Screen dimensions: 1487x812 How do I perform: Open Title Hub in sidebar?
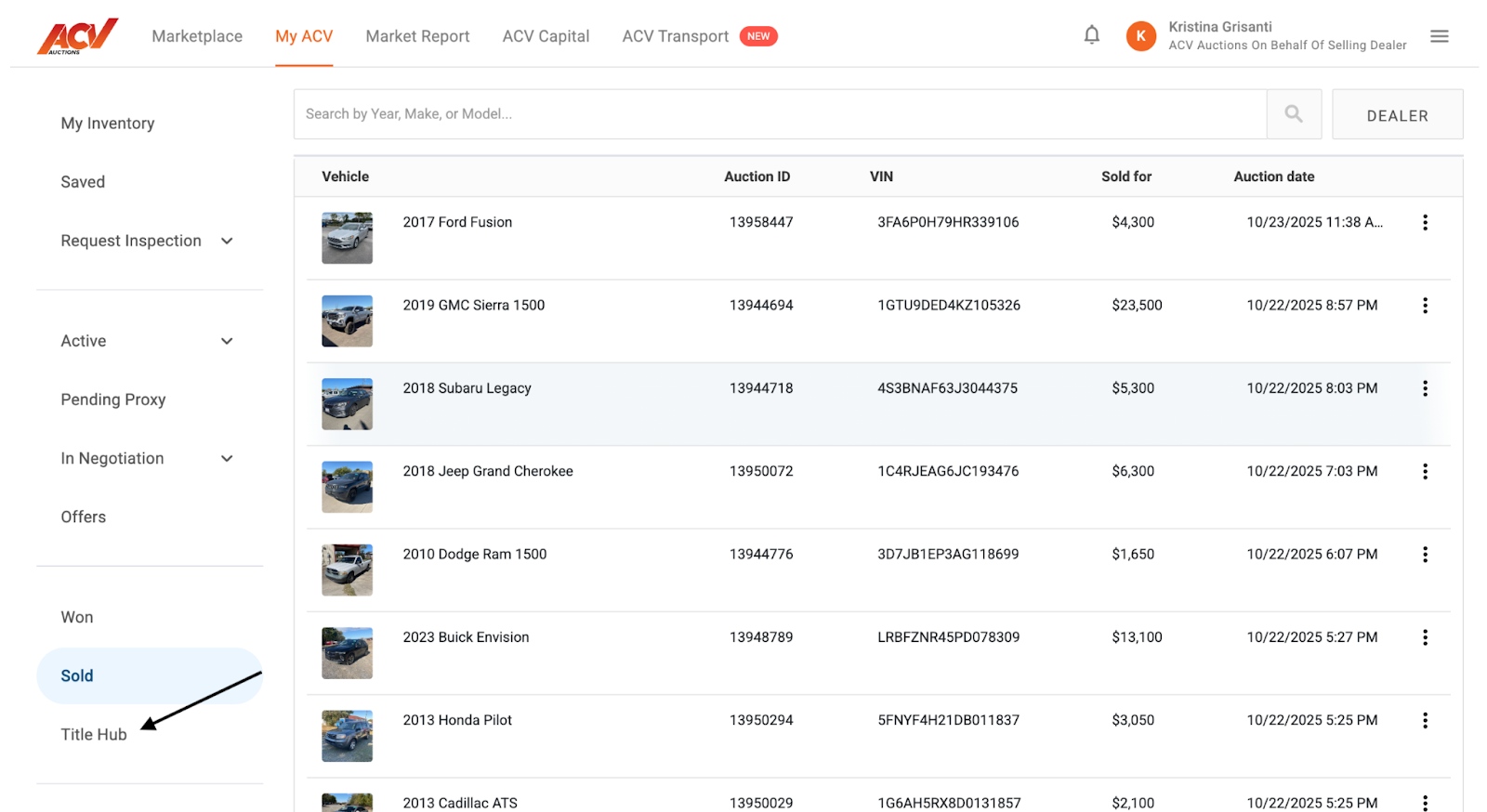tap(94, 734)
